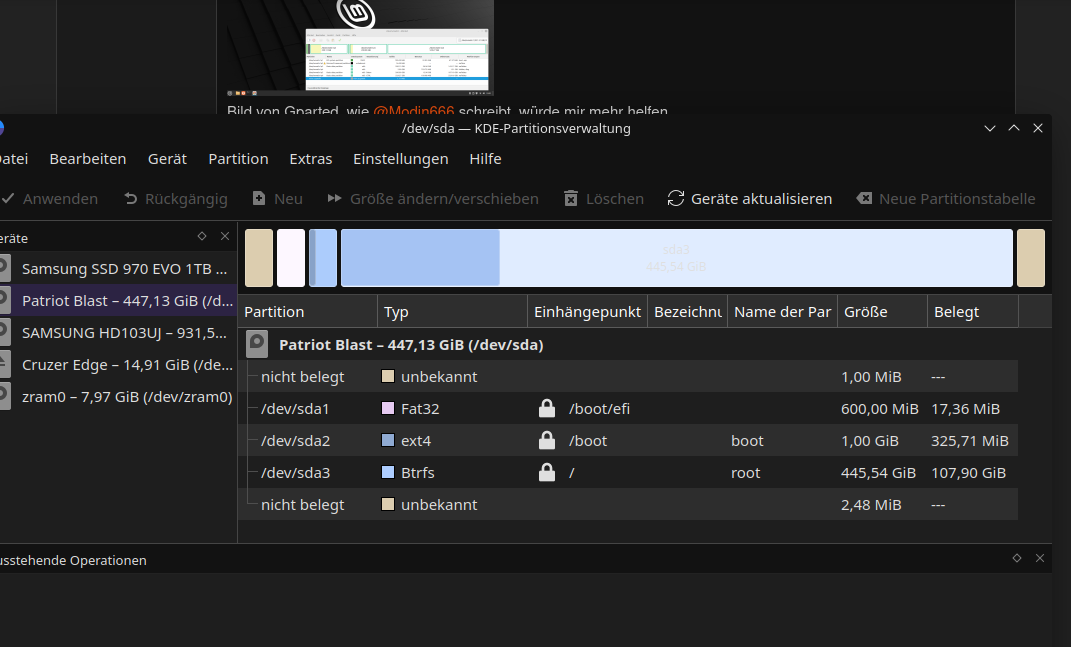Open GParted thumbnail in the forum page behind
Image resolution: width=1071 pixels, height=647 pixels.
pos(360,48)
